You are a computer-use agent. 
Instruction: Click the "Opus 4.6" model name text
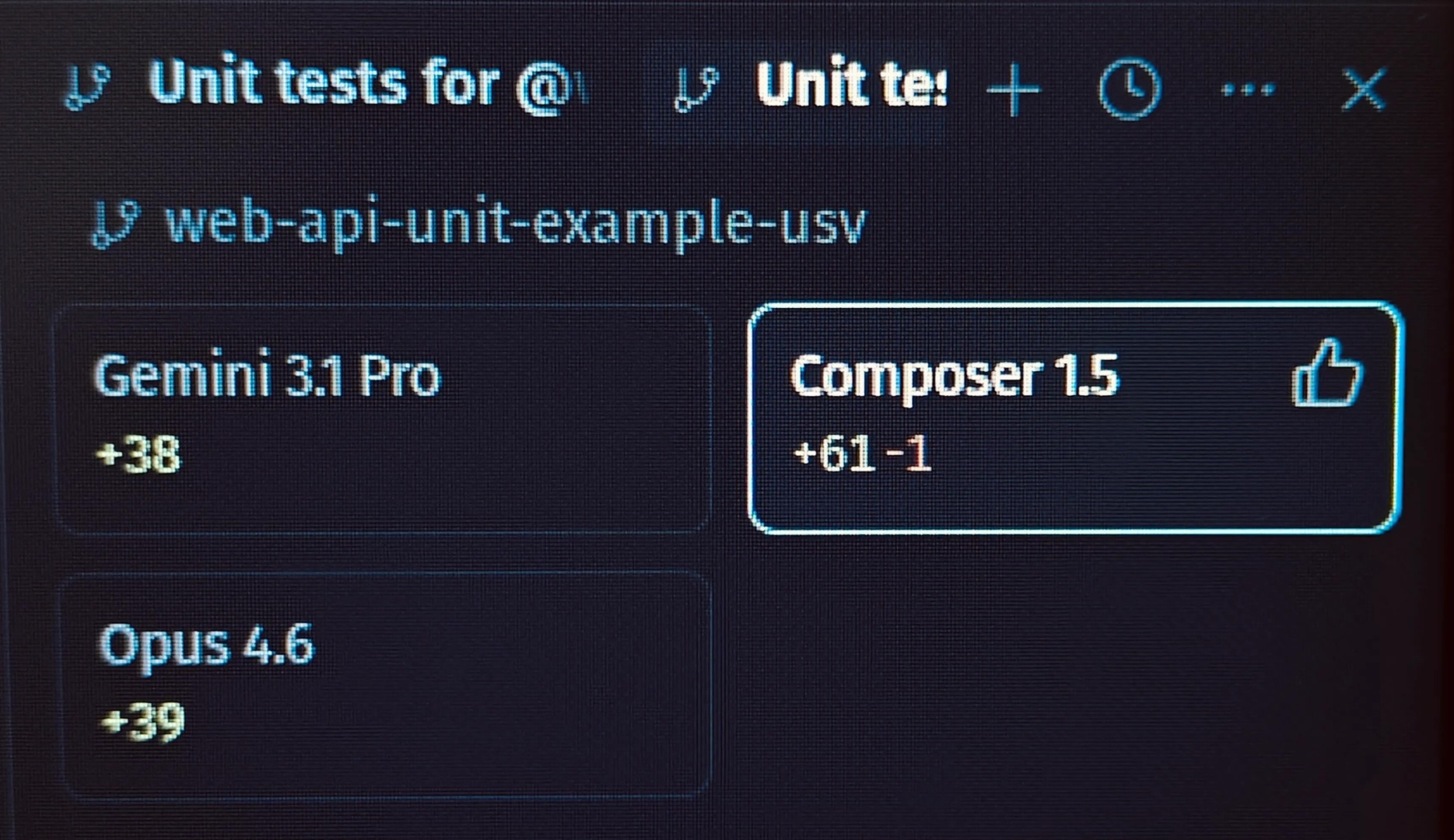(x=207, y=645)
